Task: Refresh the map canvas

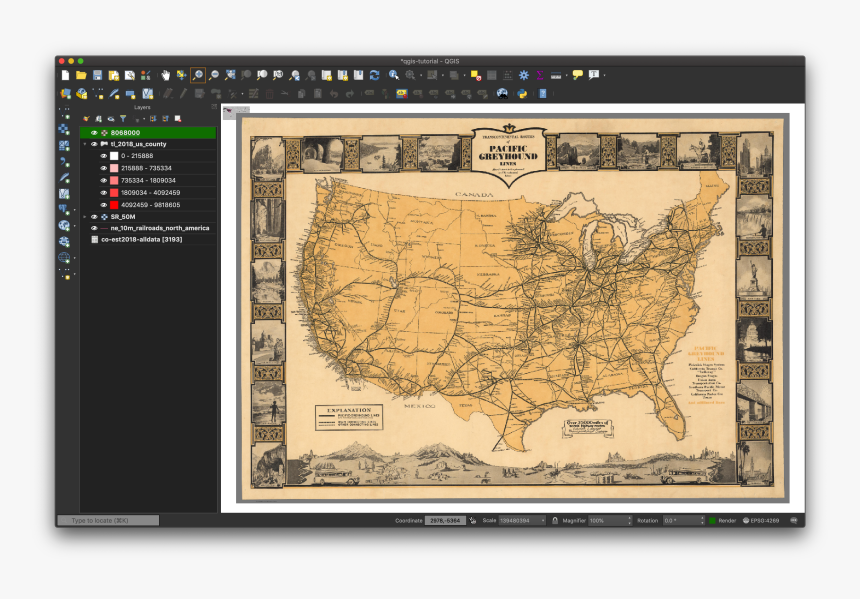Action: click(x=374, y=75)
